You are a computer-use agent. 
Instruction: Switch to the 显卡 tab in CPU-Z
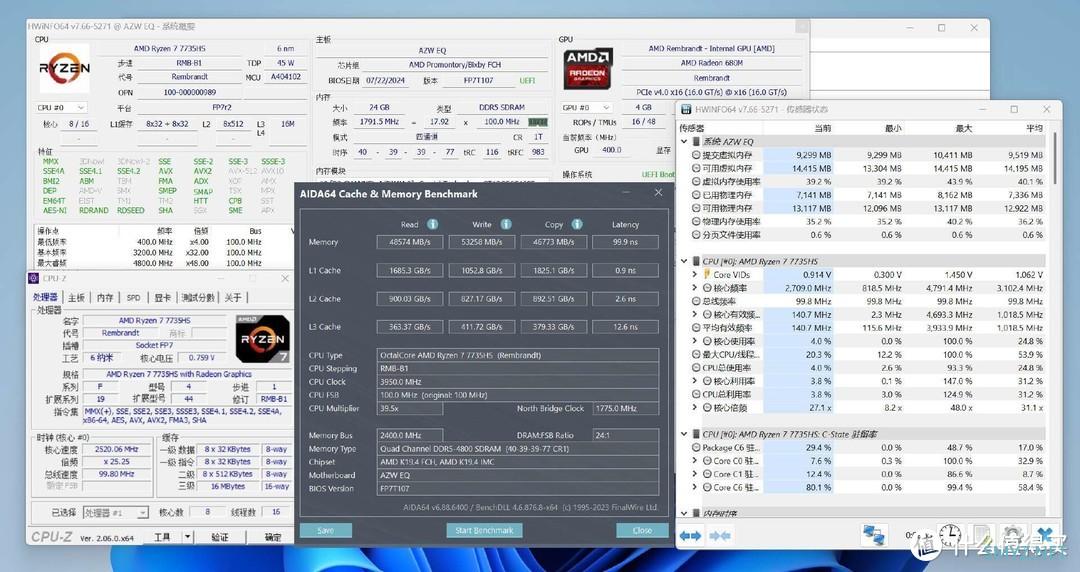pyautogui.click(x=162, y=297)
